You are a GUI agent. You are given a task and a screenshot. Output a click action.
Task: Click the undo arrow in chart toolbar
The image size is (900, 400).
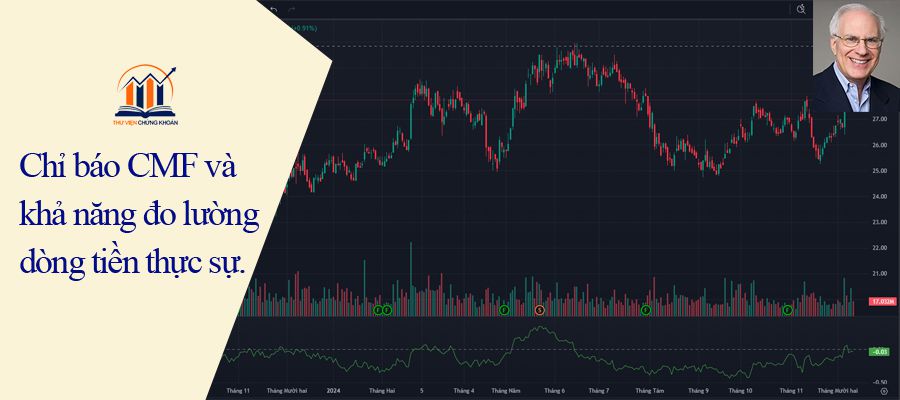click(x=274, y=9)
